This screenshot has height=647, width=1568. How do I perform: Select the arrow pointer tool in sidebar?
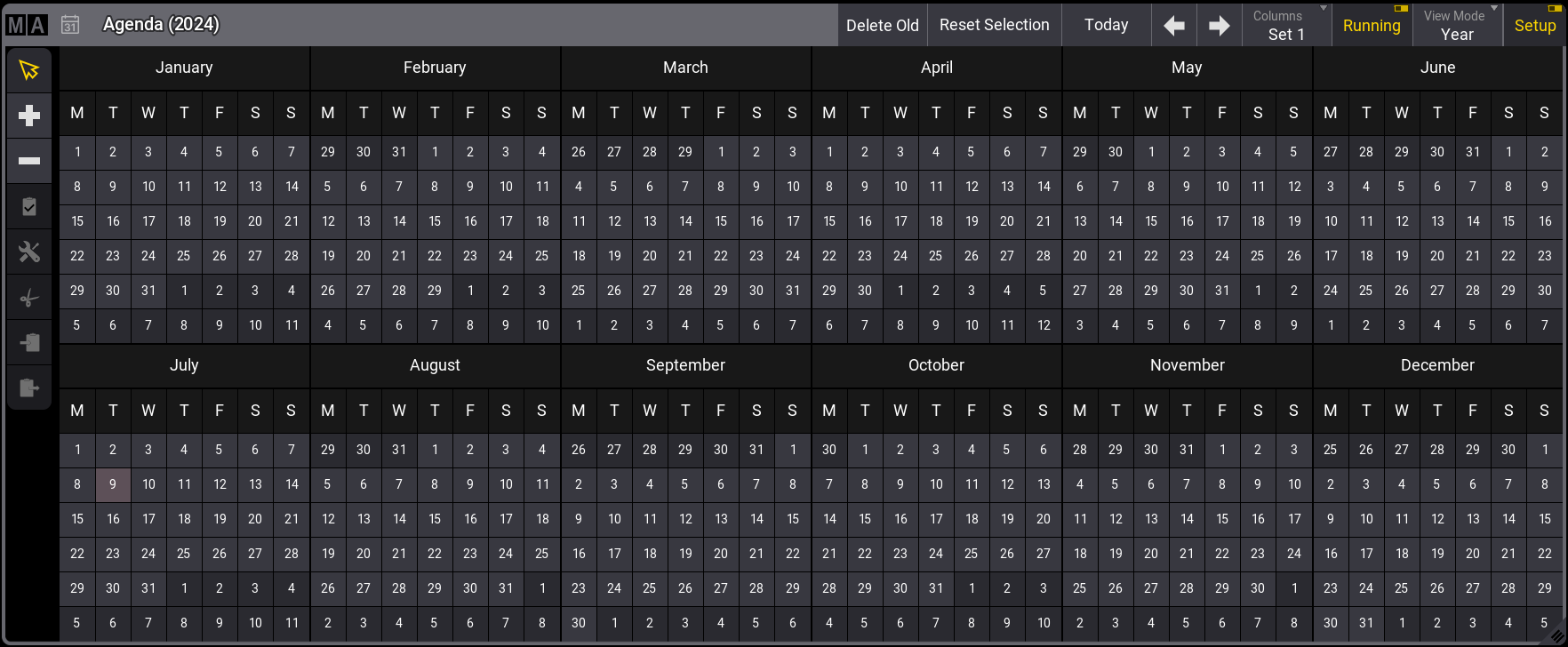click(x=29, y=70)
